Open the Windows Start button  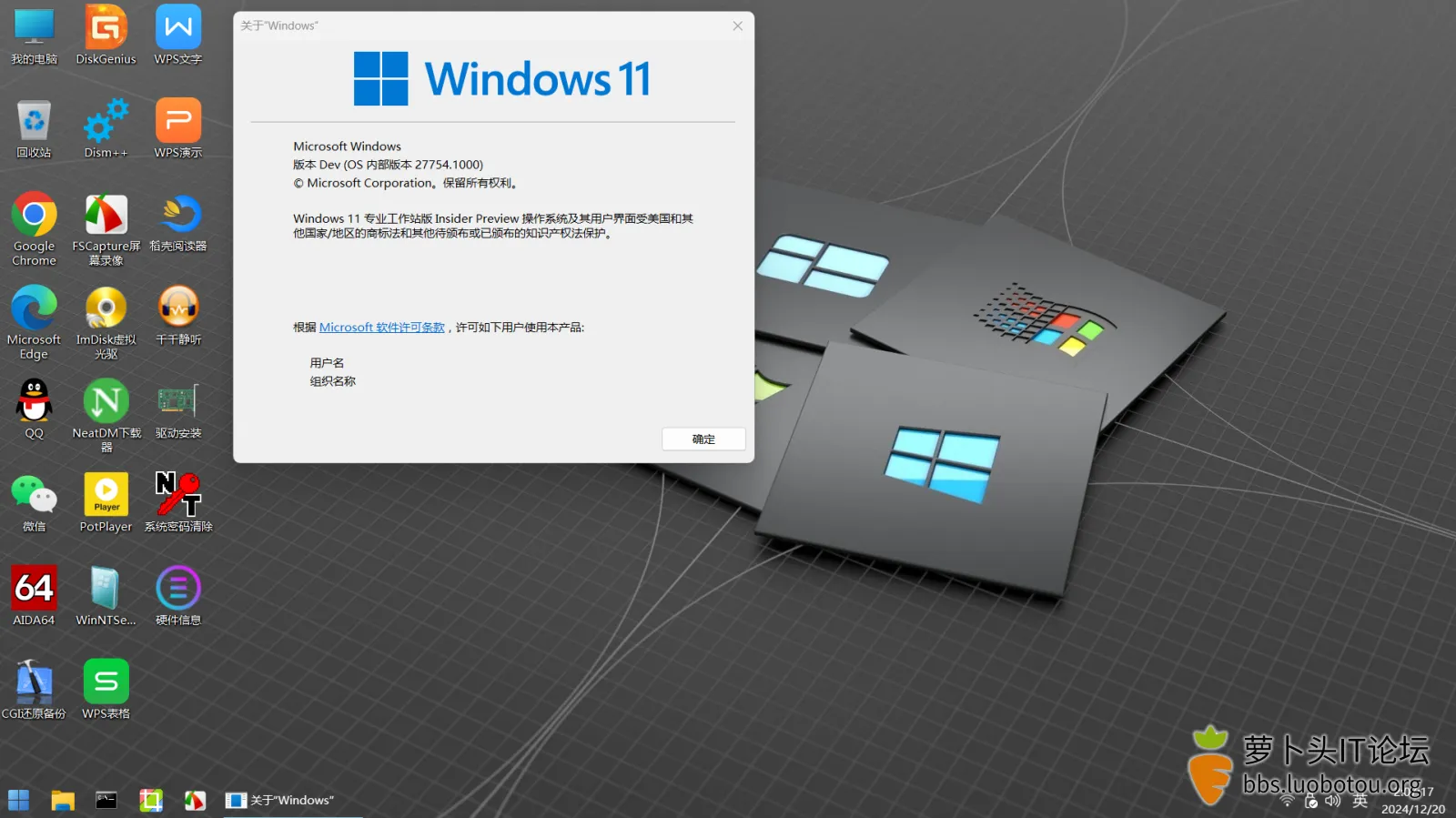[x=18, y=800]
